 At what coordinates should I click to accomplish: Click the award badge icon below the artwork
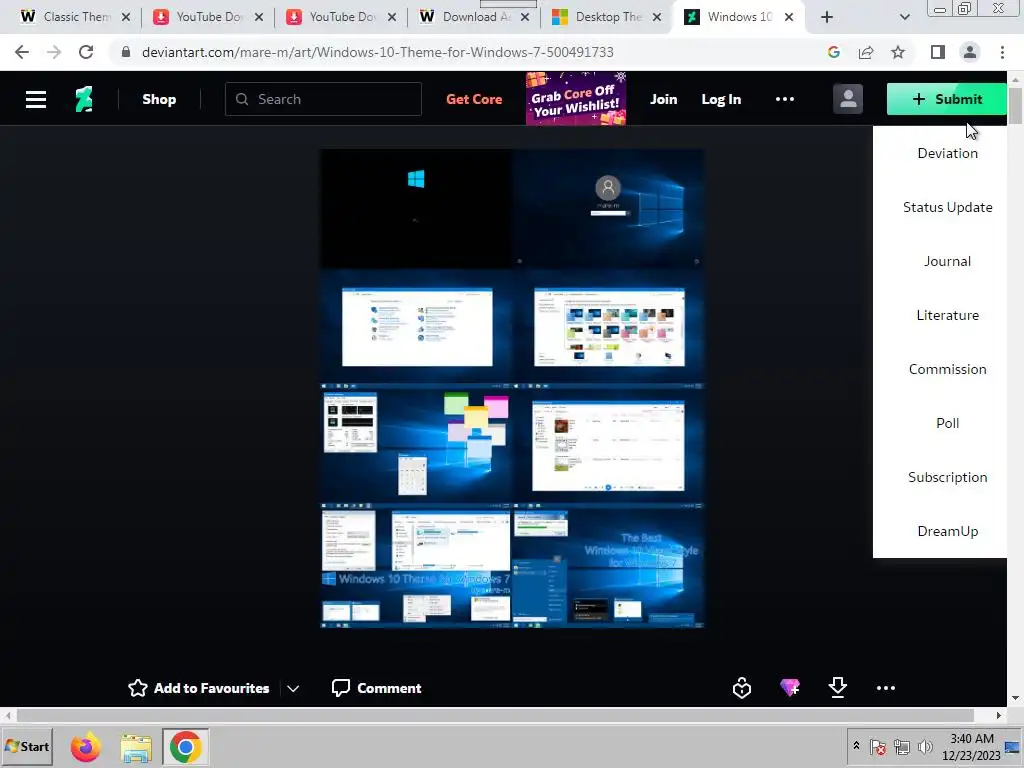(742, 688)
